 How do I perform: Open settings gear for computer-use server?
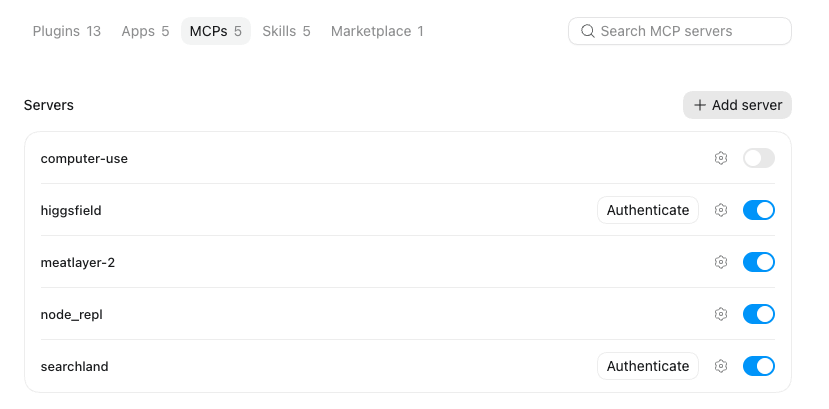click(721, 158)
